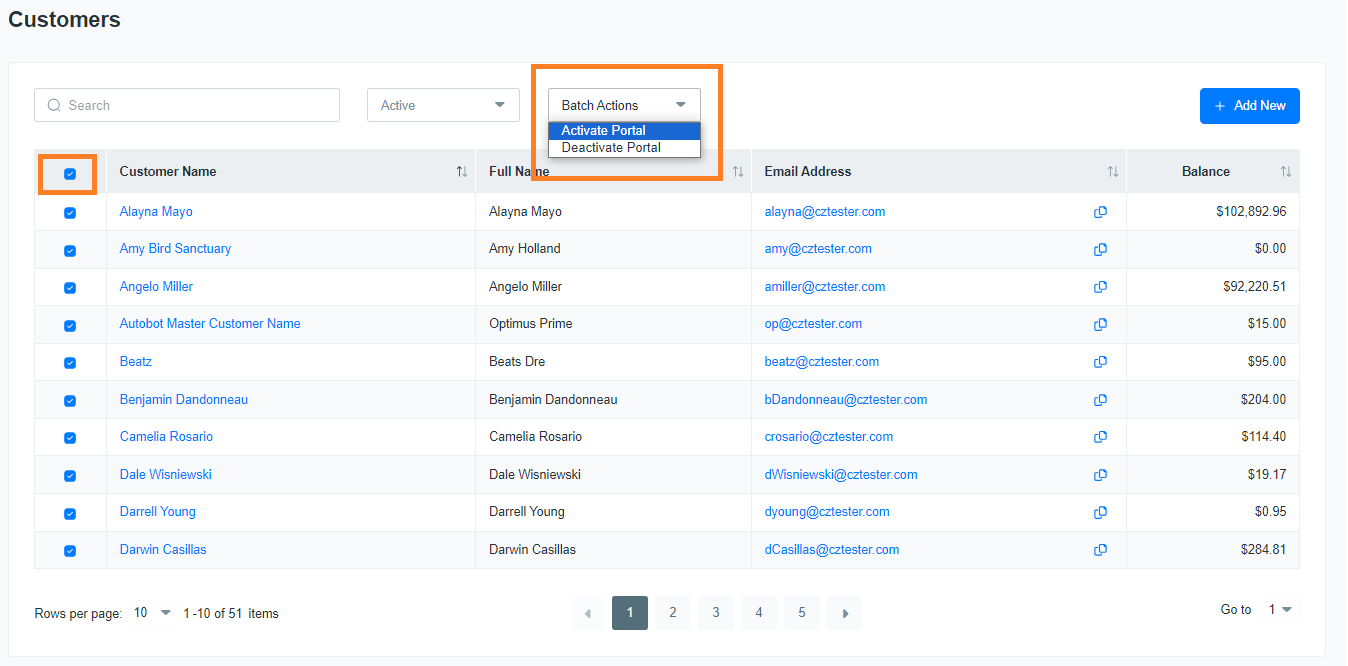1348x666 pixels.
Task: Open Dale Wisniewski customer link
Action: [x=166, y=475]
